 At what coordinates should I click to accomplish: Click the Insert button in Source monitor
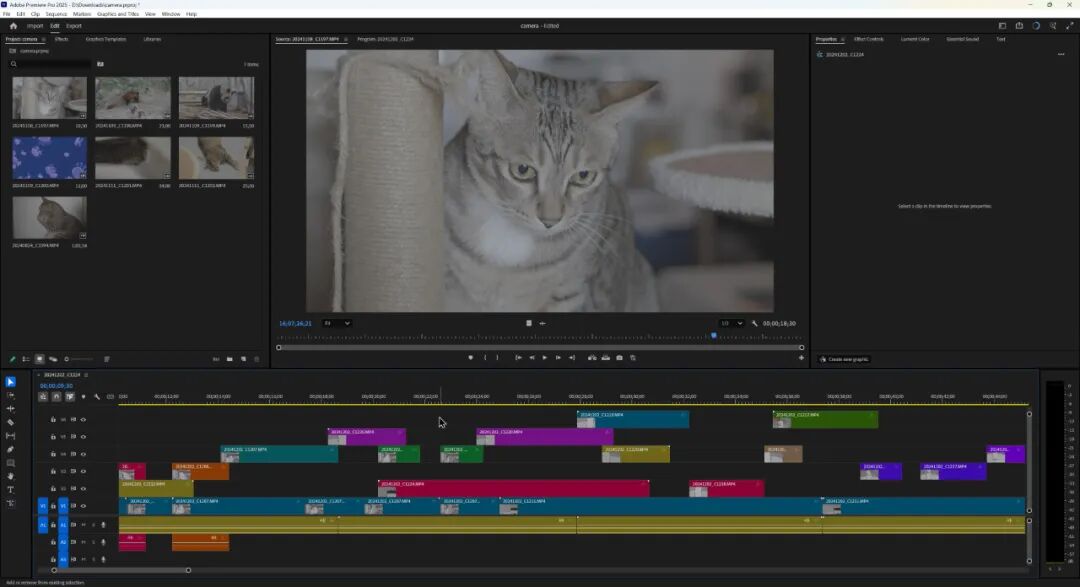coord(592,358)
